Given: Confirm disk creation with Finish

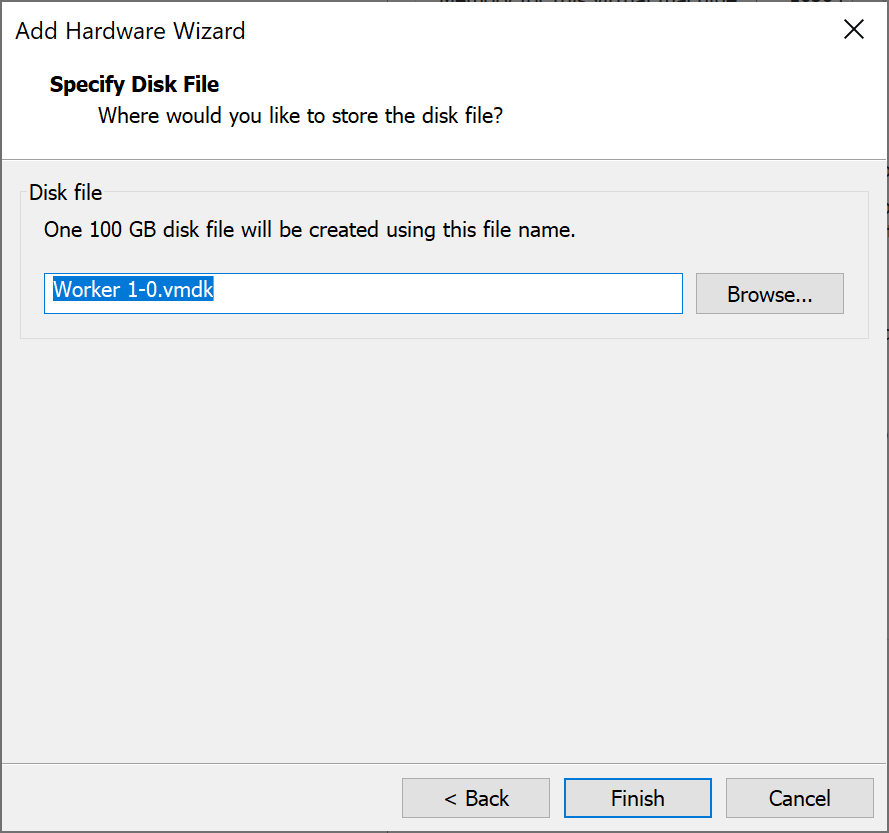Looking at the screenshot, I should click(x=637, y=798).
